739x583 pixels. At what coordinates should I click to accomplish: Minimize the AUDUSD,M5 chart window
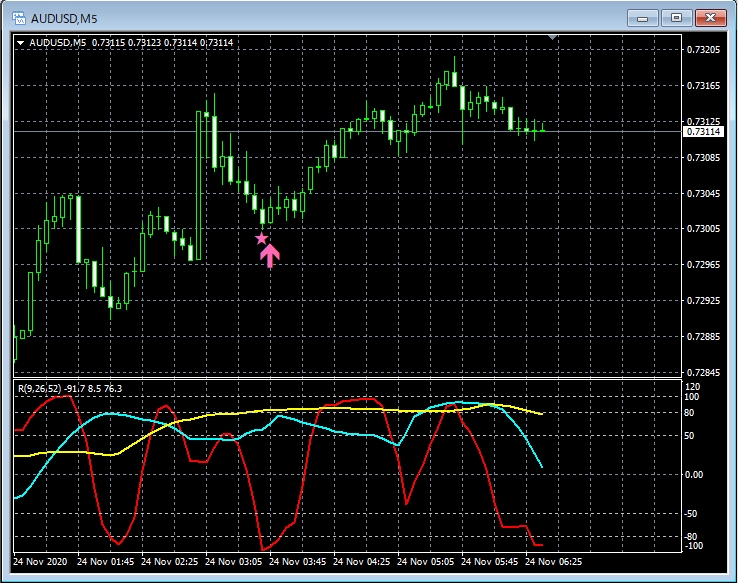click(642, 18)
